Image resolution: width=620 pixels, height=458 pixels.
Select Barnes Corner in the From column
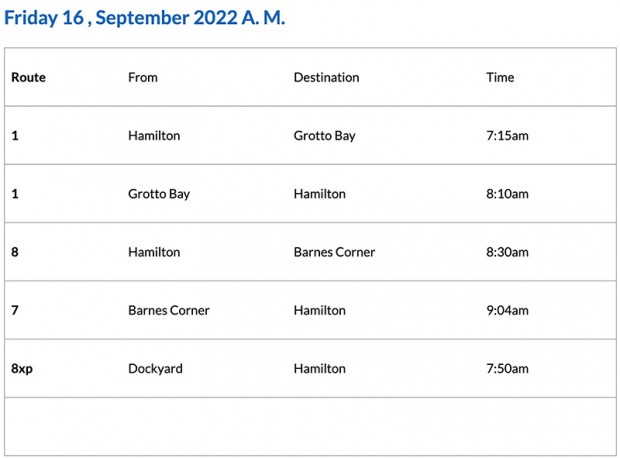pos(169,310)
